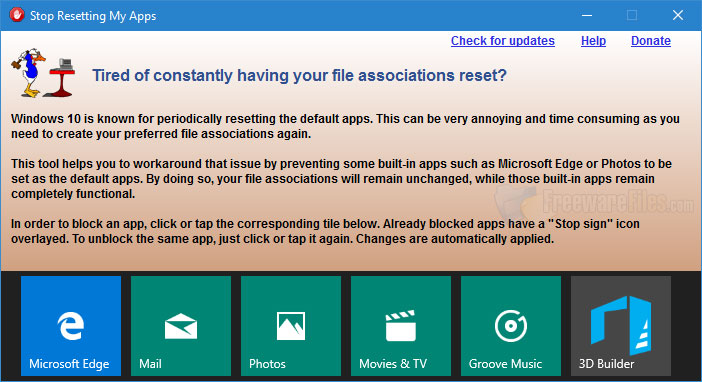Click the heading "Tired of constantly having your file associations reset?"
This screenshot has height=382, width=702.
(300, 75)
